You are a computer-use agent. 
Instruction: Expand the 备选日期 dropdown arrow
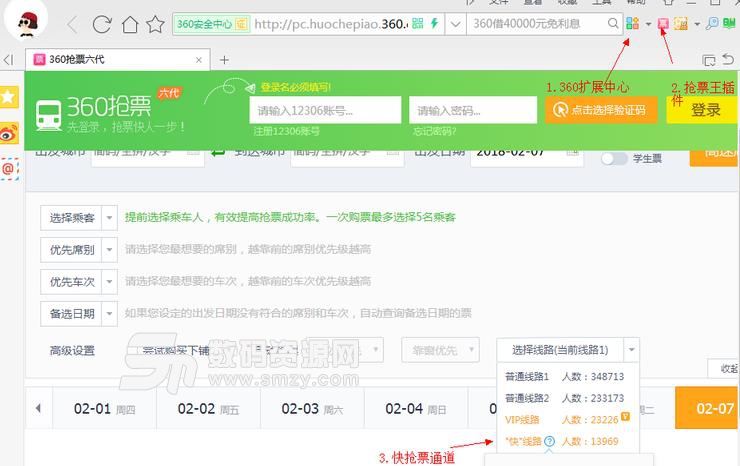pos(109,313)
